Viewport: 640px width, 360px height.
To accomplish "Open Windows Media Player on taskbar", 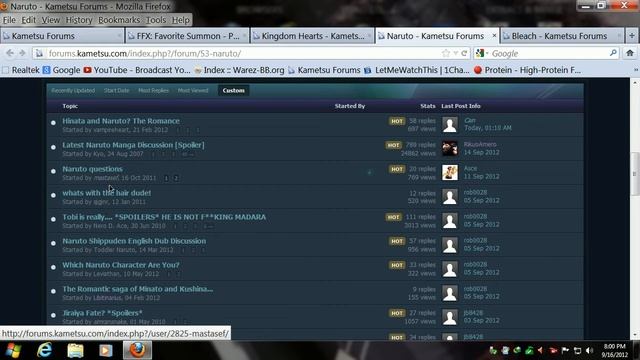I will pyautogui.click(x=106, y=350).
